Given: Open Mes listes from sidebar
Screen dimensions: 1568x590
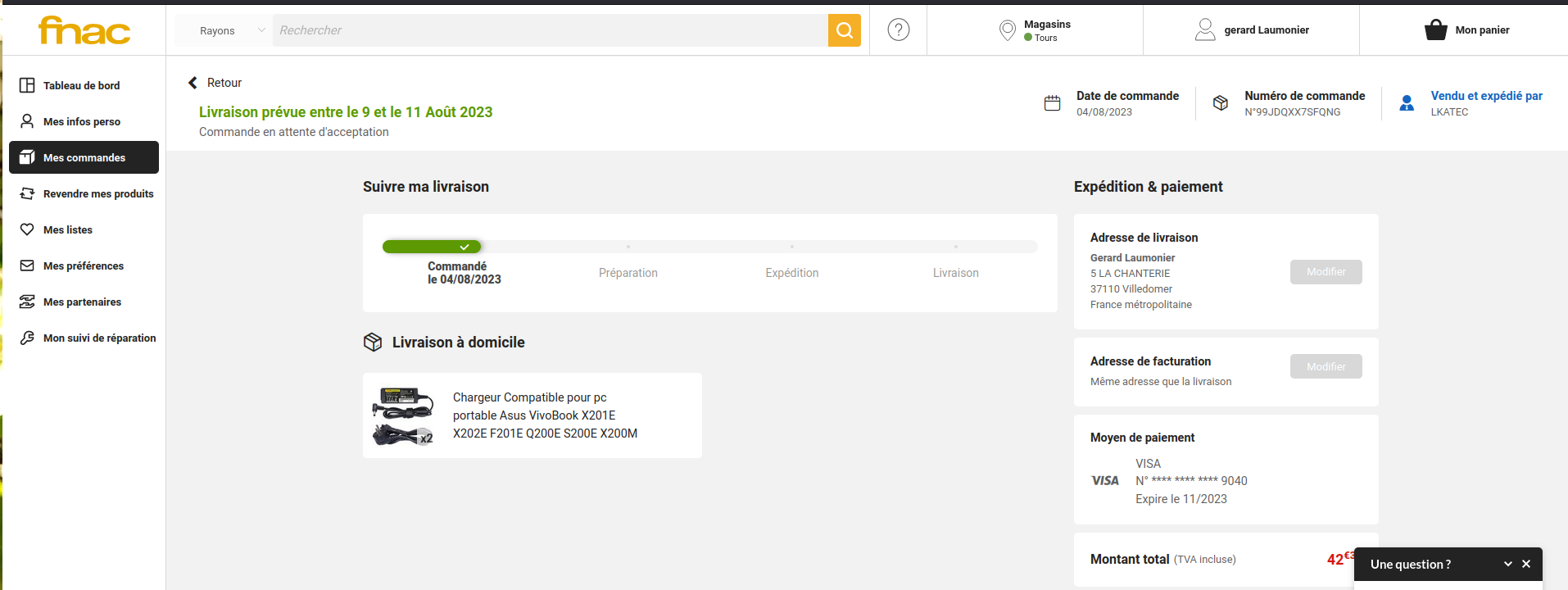Looking at the screenshot, I should coord(67,229).
